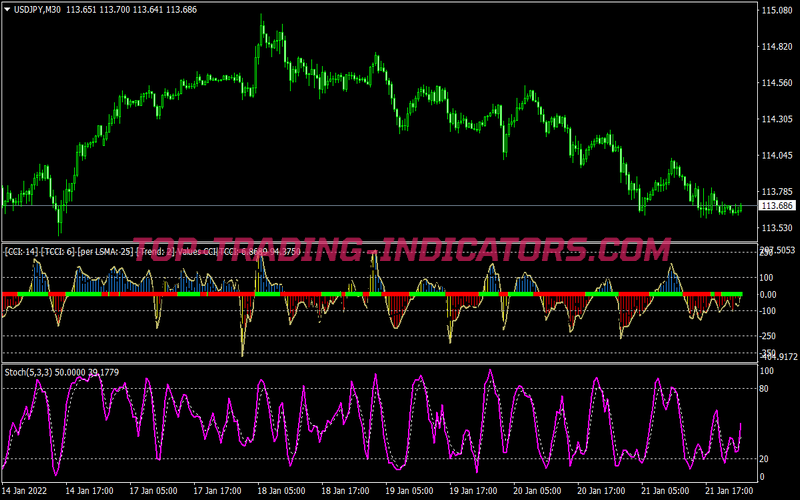800x500 pixels.
Task: Click the 20 Jan 17:00 time label
Action: (x=602, y=491)
